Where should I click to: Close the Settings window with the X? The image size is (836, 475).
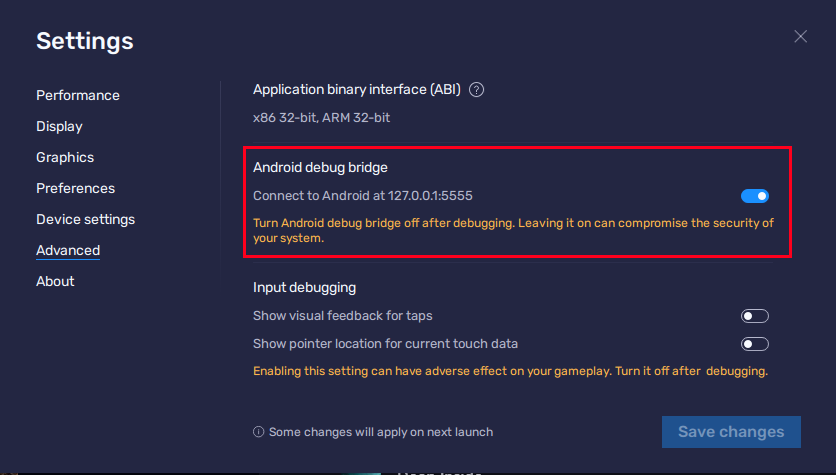[800, 37]
